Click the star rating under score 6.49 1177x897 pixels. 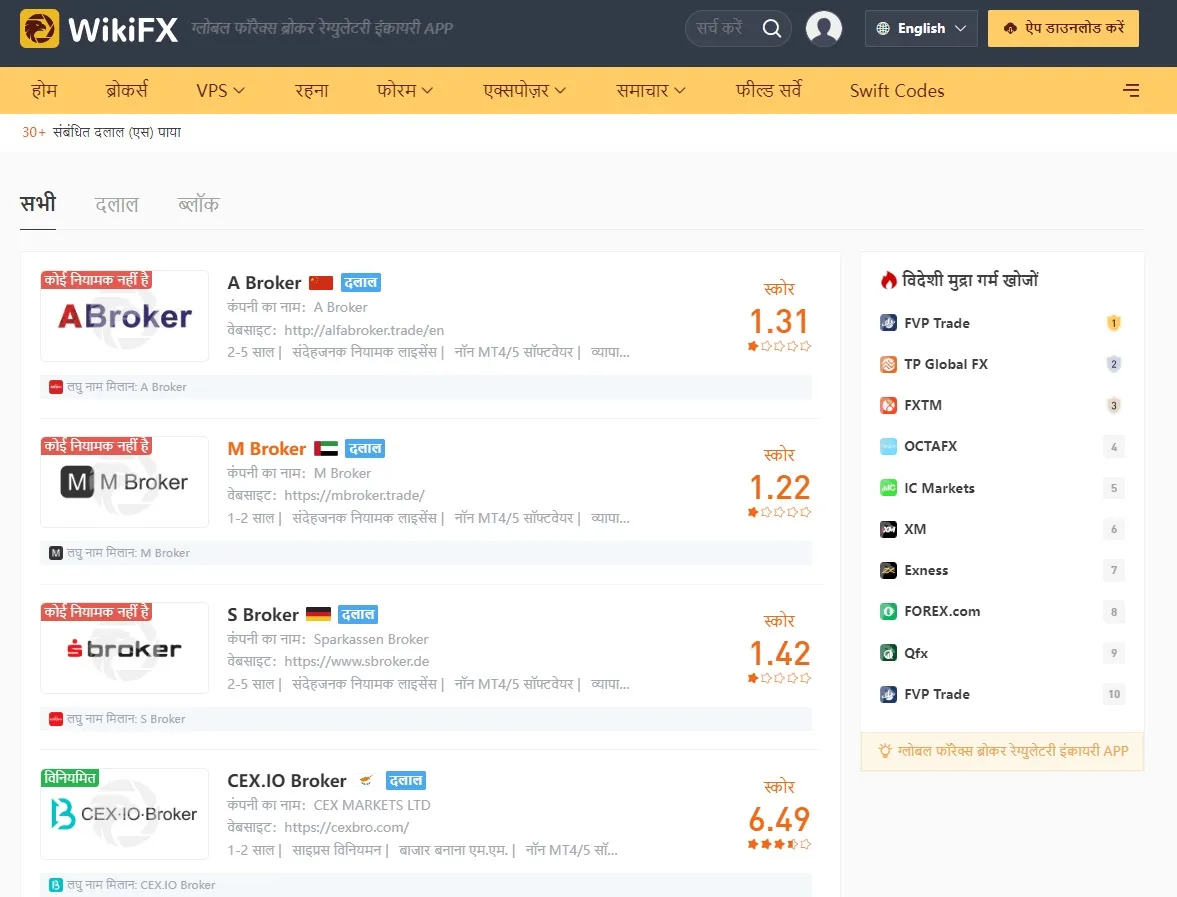click(779, 844)
